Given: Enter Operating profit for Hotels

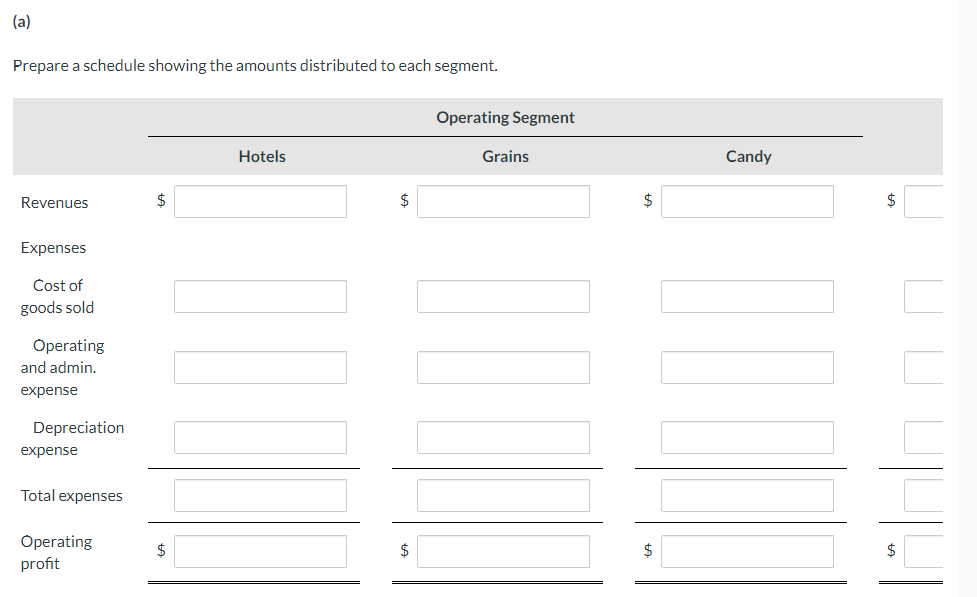Looking at the screenshot, I should click(260, 551).
